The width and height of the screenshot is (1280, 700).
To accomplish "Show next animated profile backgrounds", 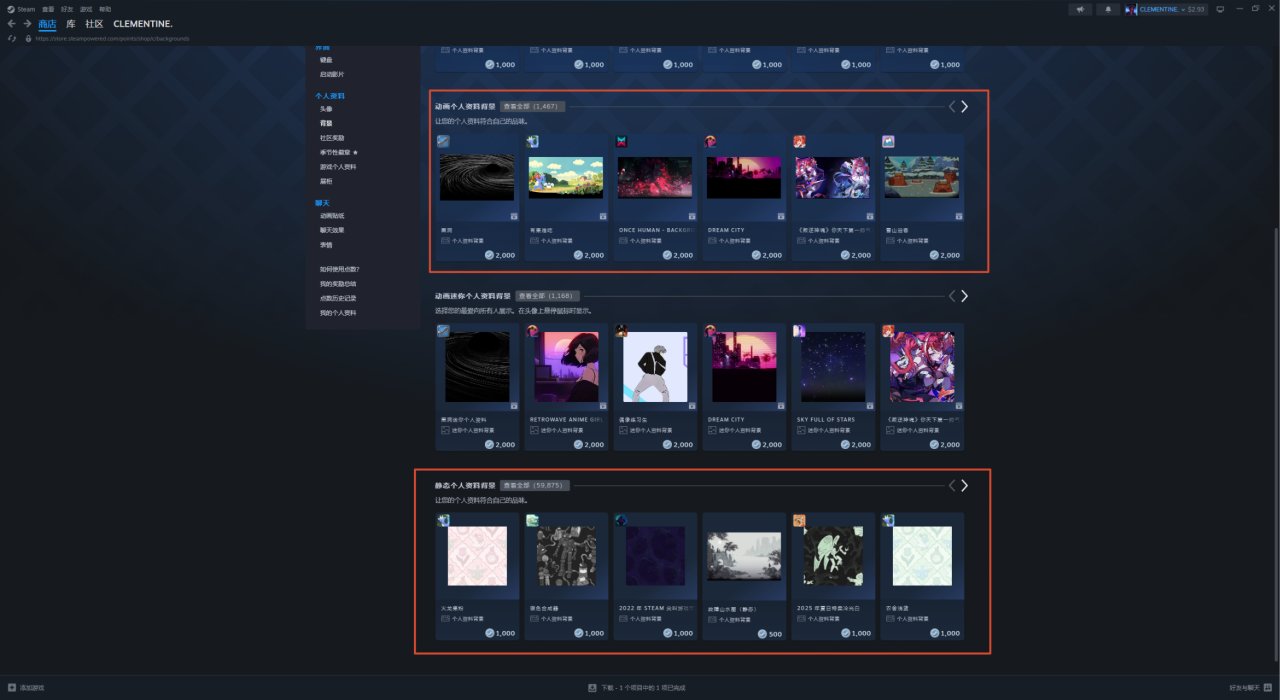I will pos(965,106).
